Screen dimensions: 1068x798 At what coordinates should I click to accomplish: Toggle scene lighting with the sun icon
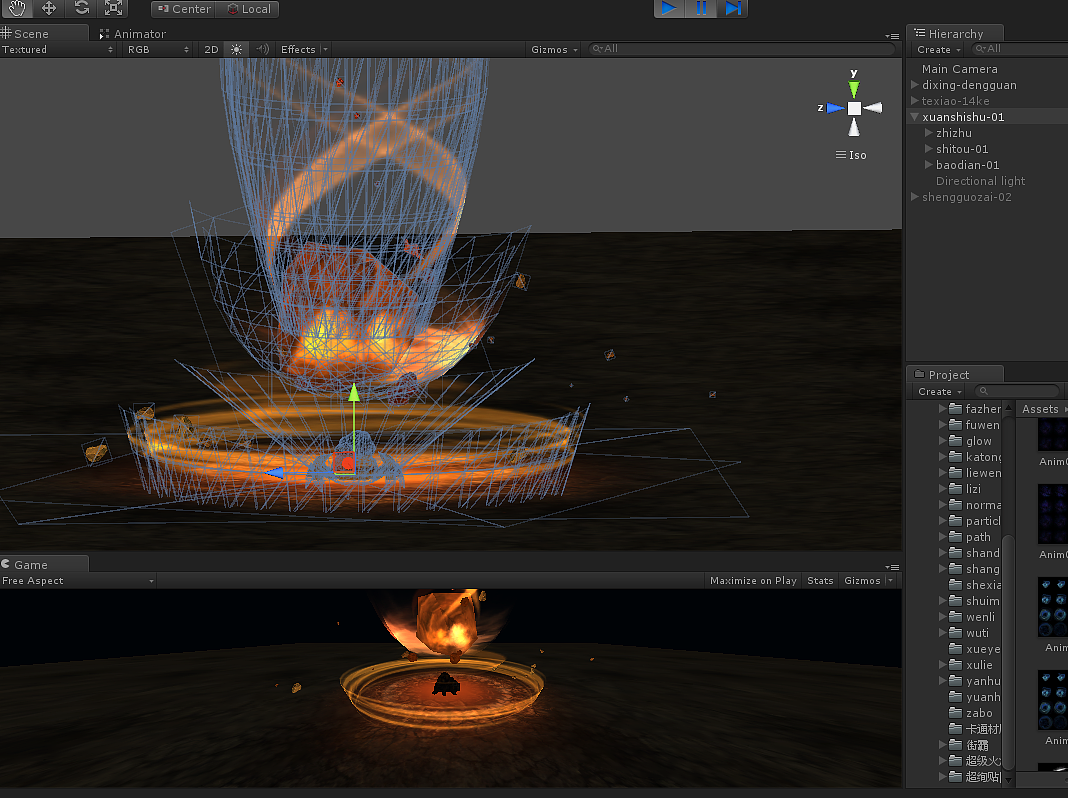(236, 49)
